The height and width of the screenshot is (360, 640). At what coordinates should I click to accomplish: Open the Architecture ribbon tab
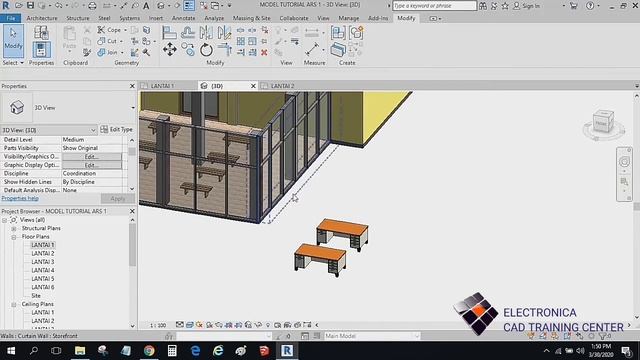[x=42, y=18]
